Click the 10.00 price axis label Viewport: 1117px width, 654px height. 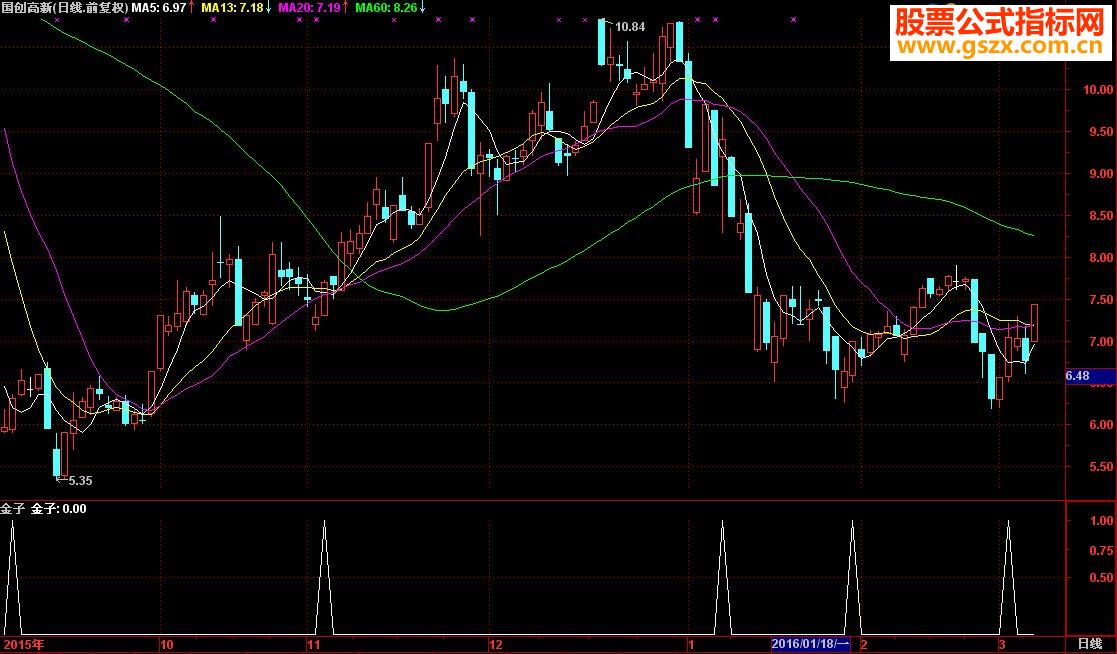pyautogui.click(x=1098, y=90)
